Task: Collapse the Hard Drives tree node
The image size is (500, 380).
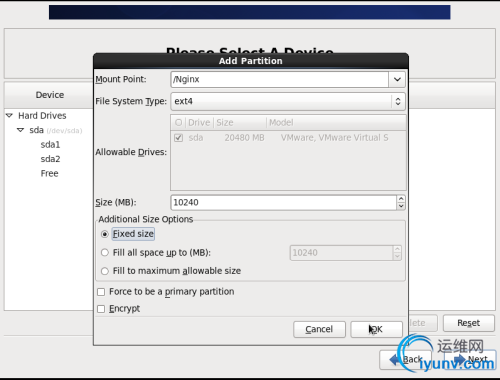Action: pos(9,116)
